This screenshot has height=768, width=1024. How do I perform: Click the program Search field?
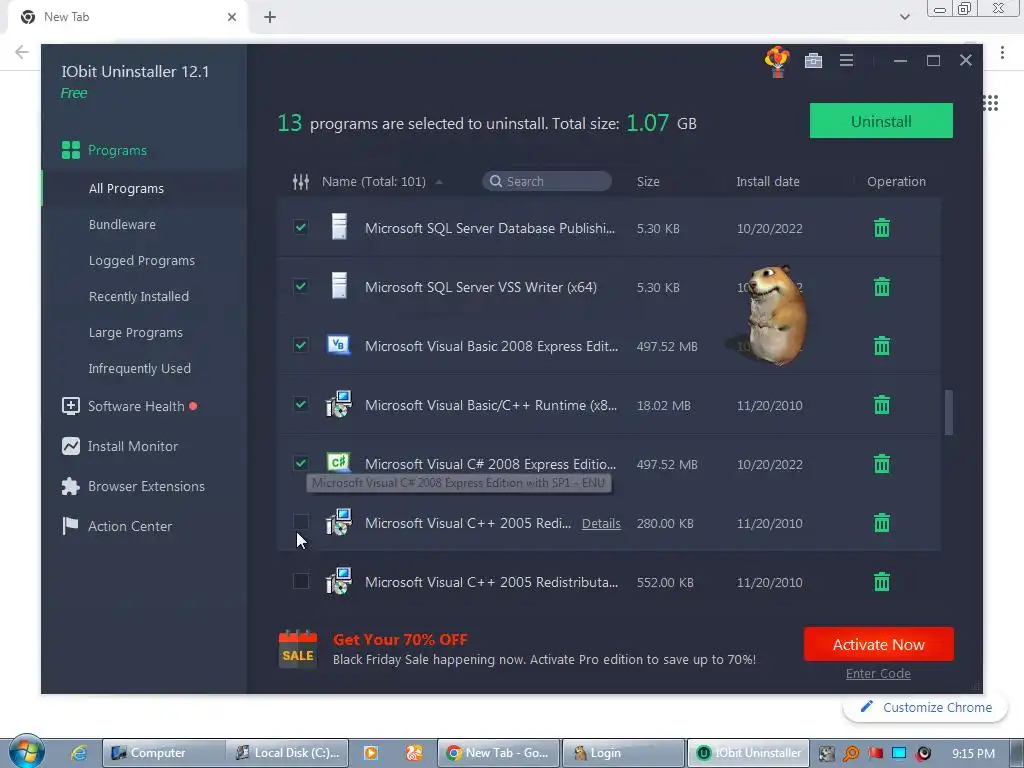[x=547, y=182]
